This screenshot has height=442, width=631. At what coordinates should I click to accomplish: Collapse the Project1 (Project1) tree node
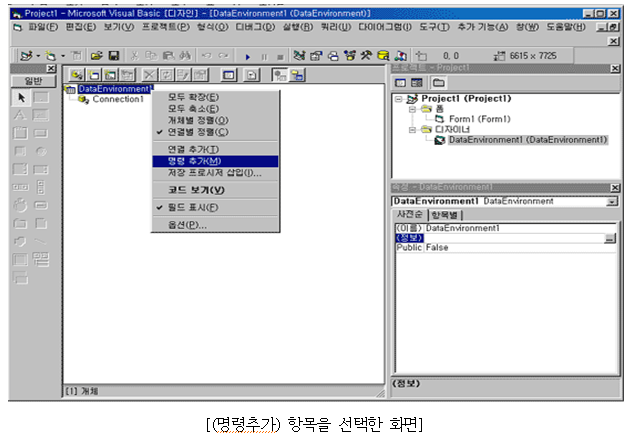398,99
